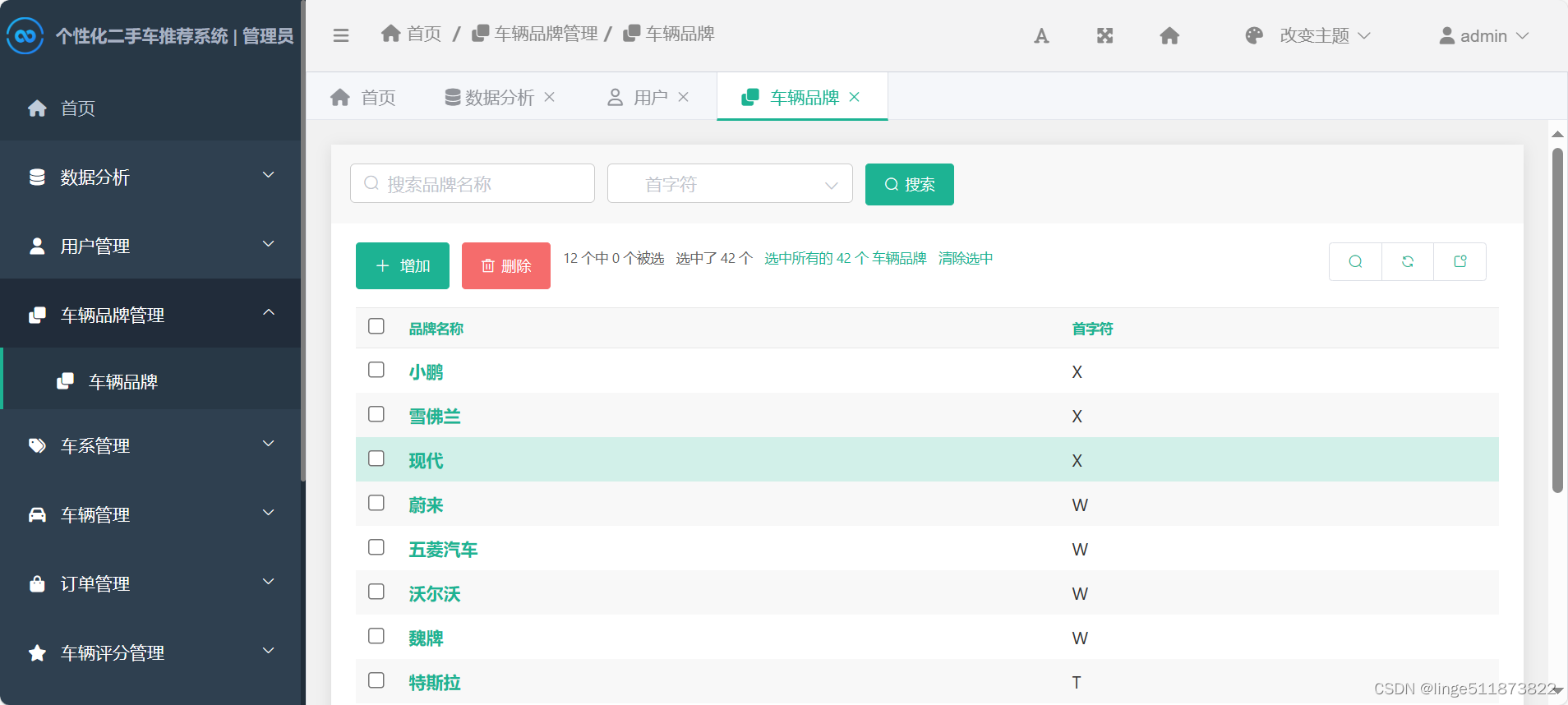1568x705 pixels.
Task: Sort by 首字符 column header
Action: (x=1092, y=329)
